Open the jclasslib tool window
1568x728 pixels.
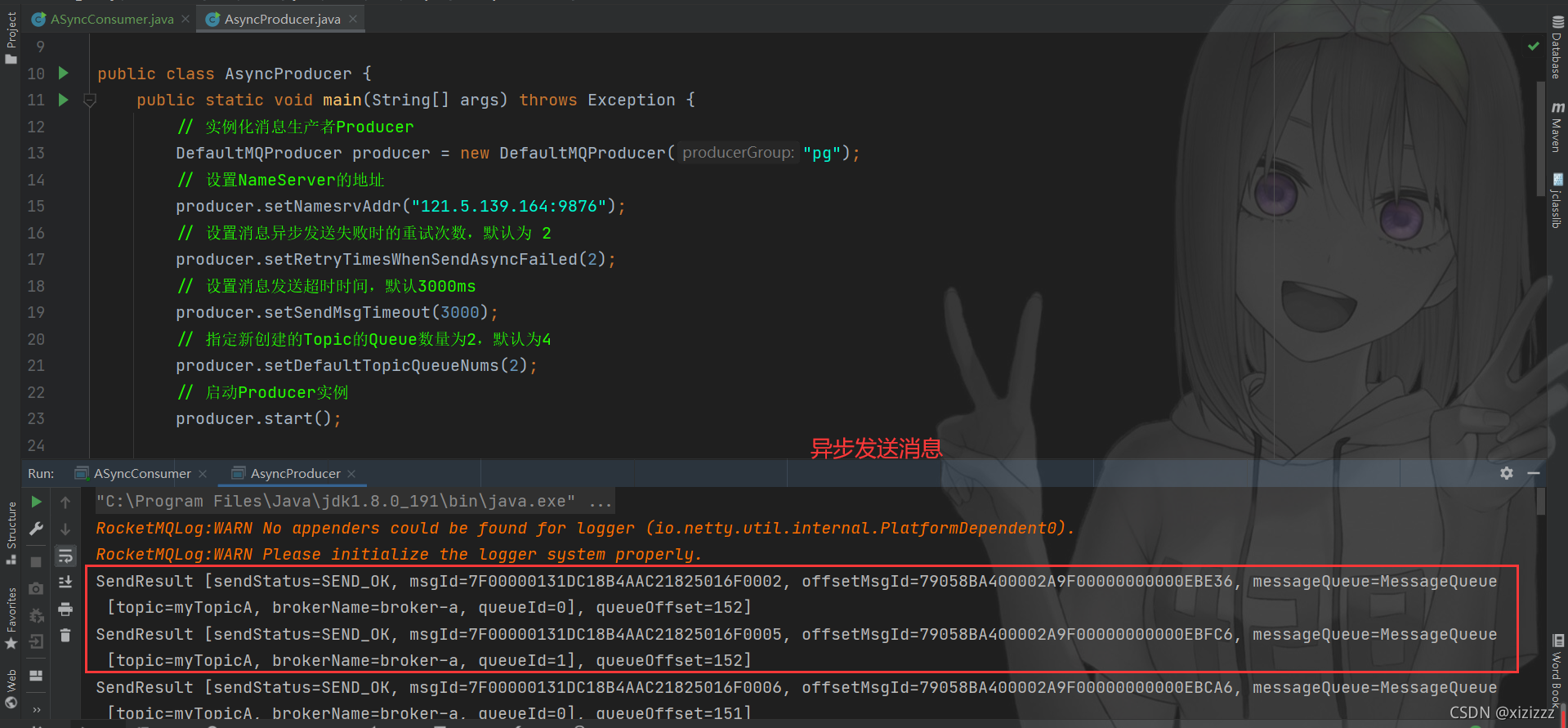coord(1557,199)
